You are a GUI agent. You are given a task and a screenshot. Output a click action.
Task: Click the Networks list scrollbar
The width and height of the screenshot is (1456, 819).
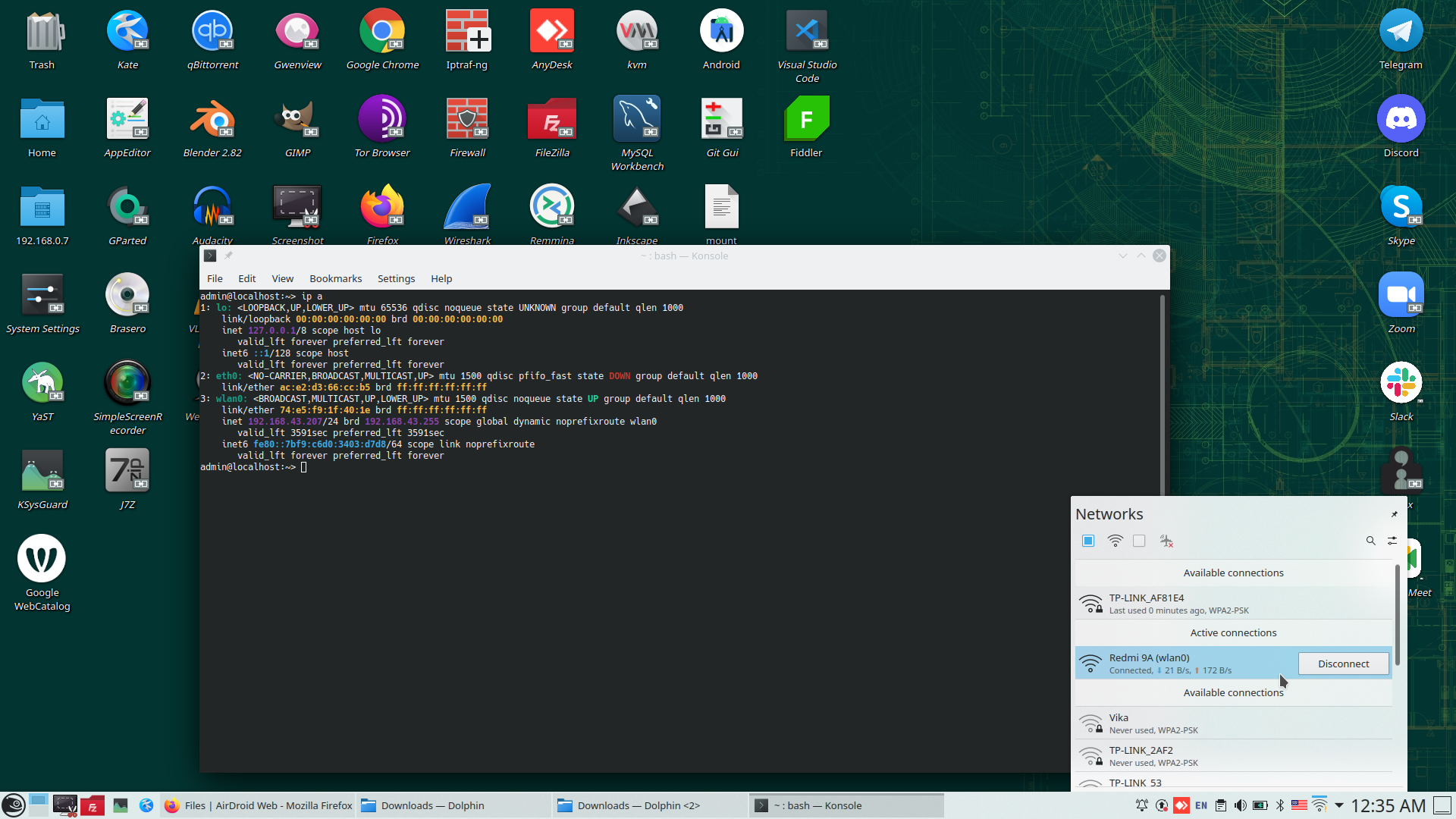point(1397,616)
